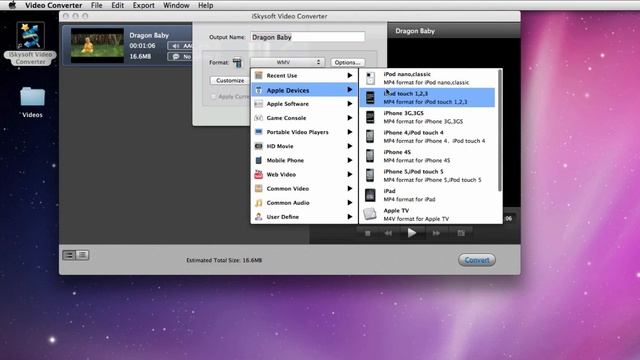The width and height of the screenshot is (640, 360).
Task: Open the Recent Use category
Action: pyautogui.click(x=304, y=76)
